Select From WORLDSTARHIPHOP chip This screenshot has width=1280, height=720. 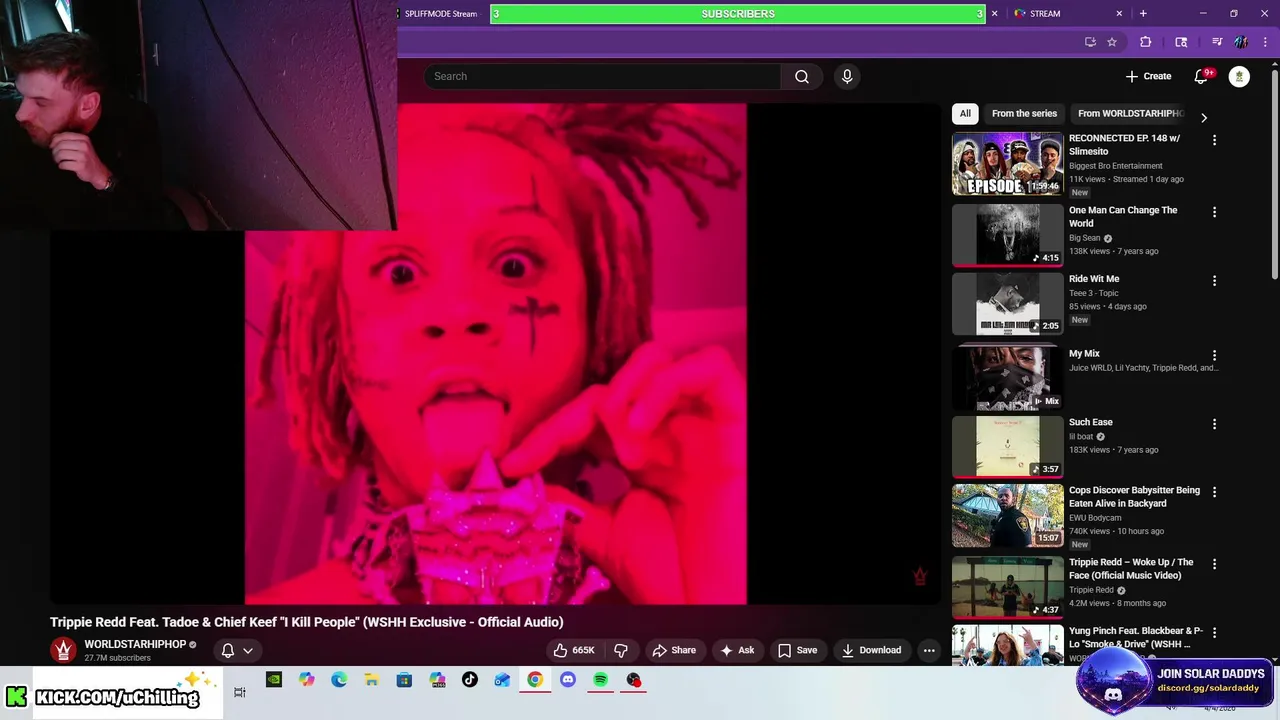(1130, 113)
